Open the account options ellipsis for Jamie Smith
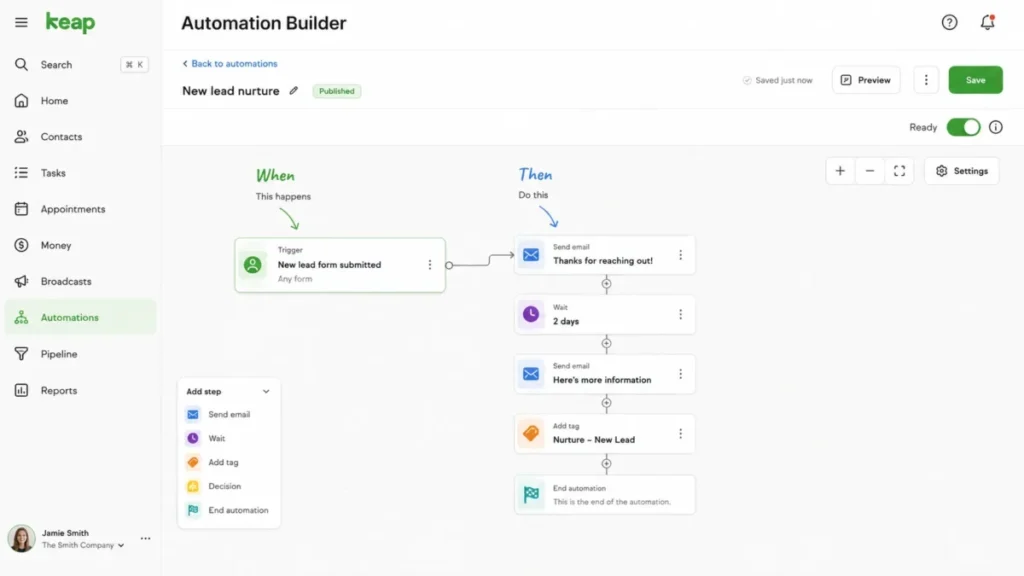Viewport: 1024px width, 576px height. (145, 539)
